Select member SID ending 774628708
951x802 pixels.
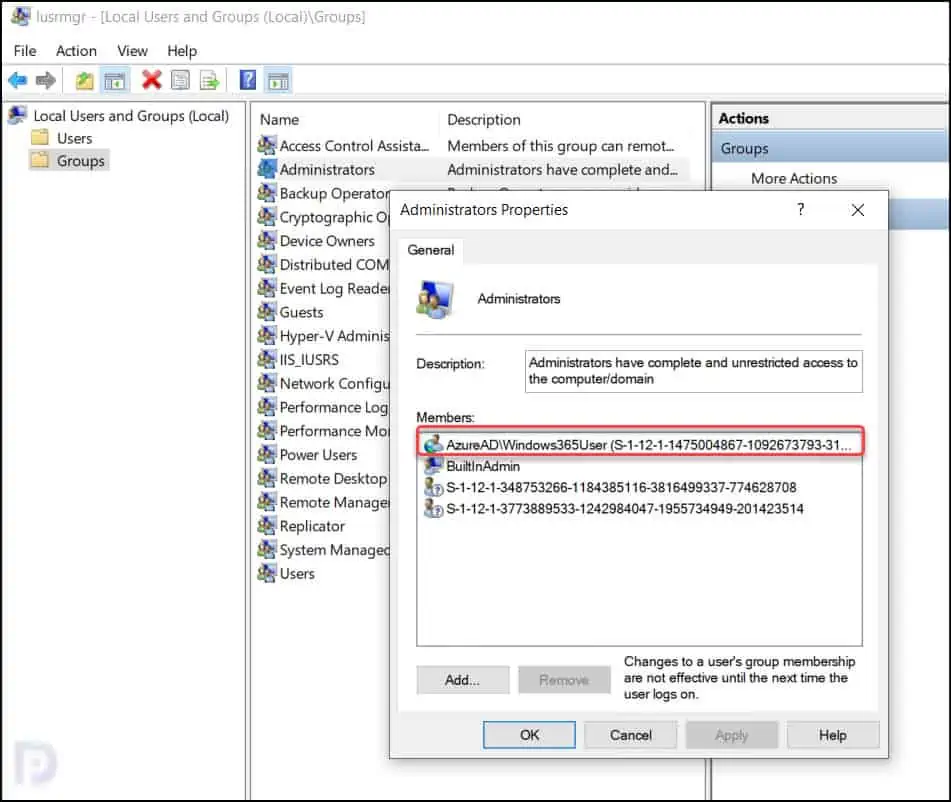point(620,487)
